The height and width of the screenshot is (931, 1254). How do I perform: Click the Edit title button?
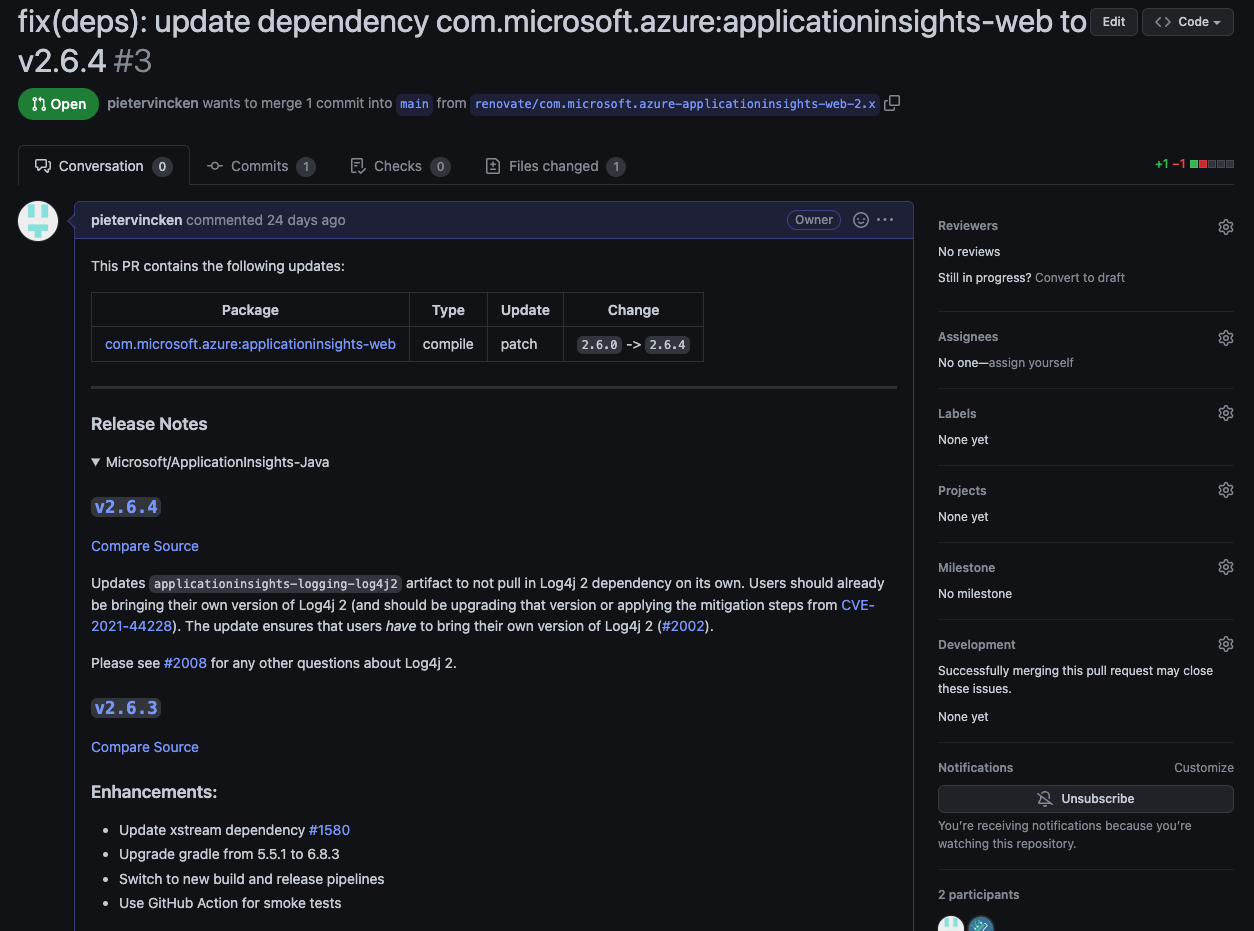[x=1113, y=22]
